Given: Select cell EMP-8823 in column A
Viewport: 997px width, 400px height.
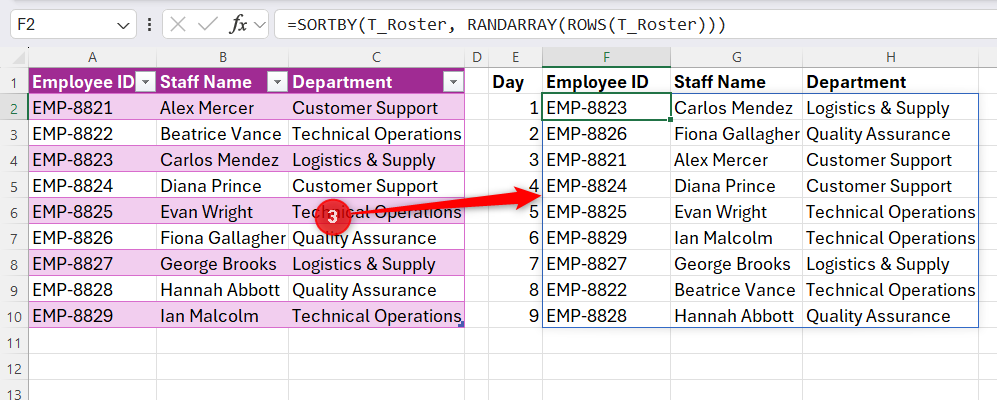Looking at the screenshot, I should coord(92,160).
